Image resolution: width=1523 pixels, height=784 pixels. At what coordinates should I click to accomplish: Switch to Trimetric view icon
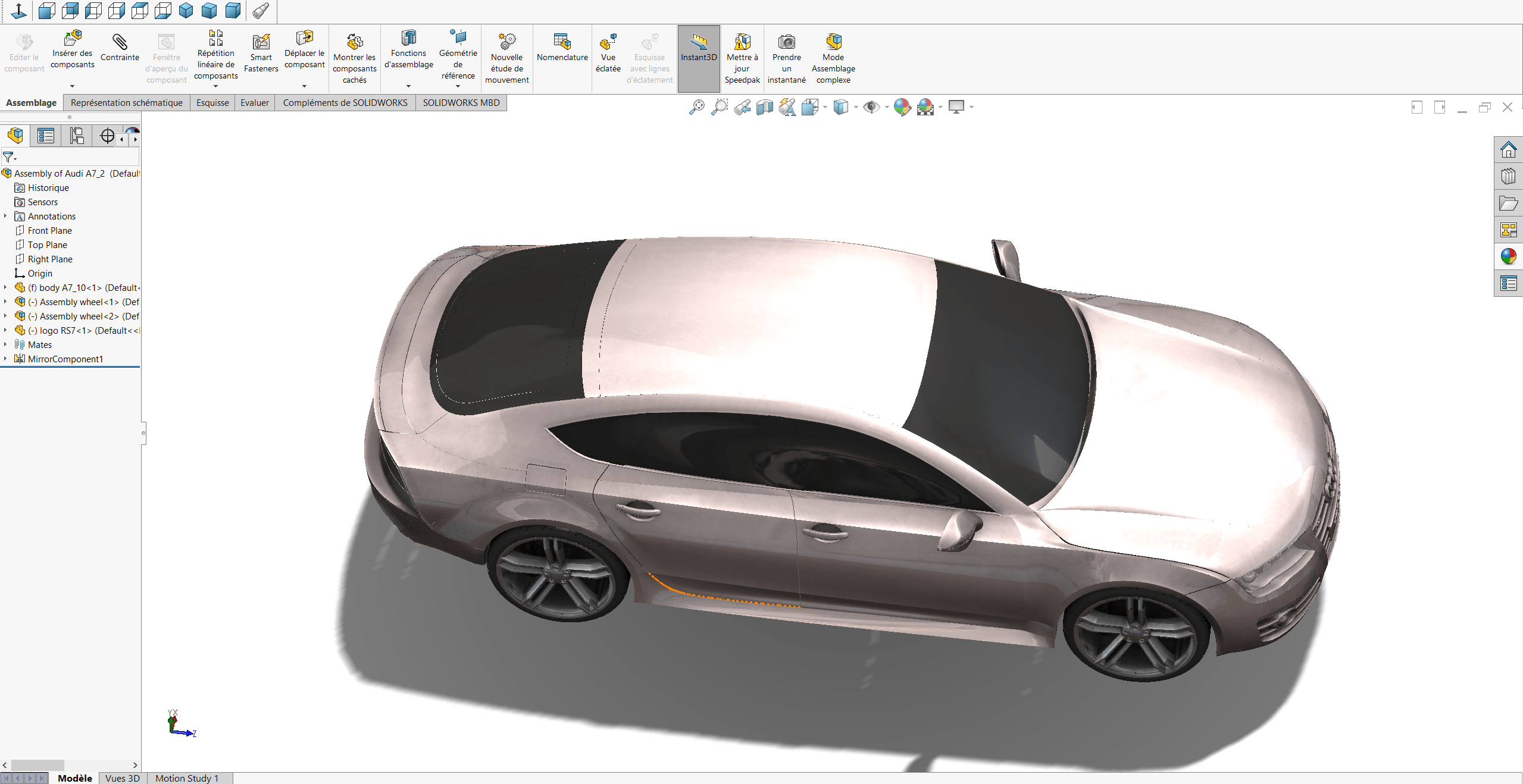click(209, 11)
